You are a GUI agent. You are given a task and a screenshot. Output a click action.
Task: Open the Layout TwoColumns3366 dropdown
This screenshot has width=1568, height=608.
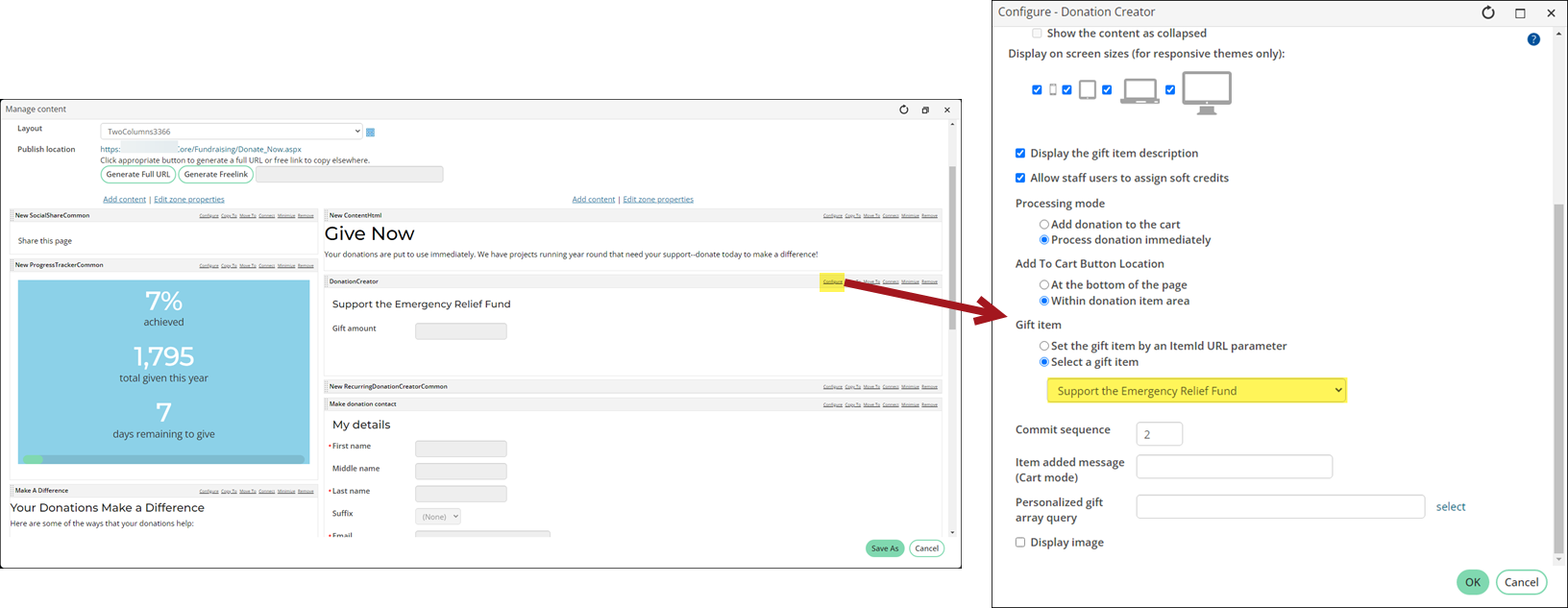click(x=232, y=132)
